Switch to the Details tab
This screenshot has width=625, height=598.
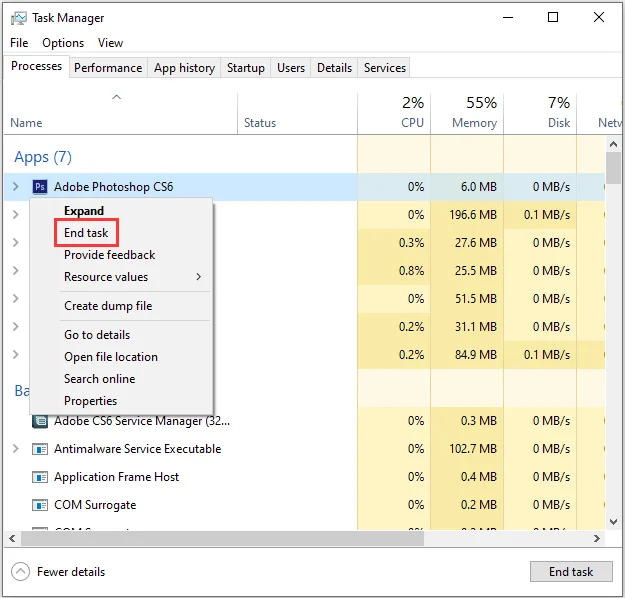334,68
